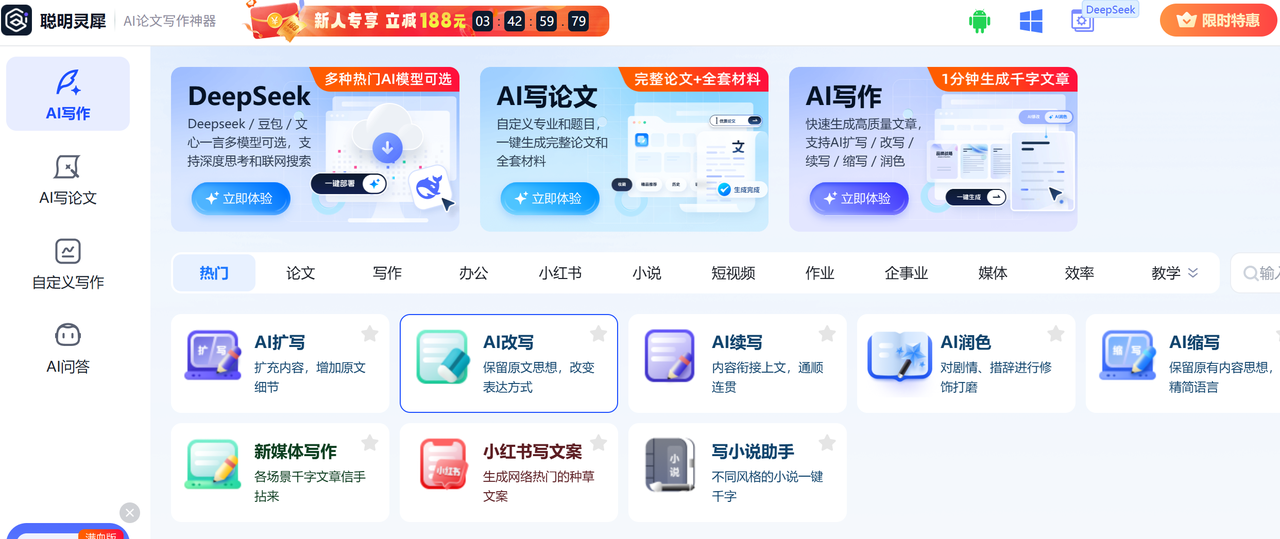Favorite 写小说助手 with its star

(x=827, y=443)
